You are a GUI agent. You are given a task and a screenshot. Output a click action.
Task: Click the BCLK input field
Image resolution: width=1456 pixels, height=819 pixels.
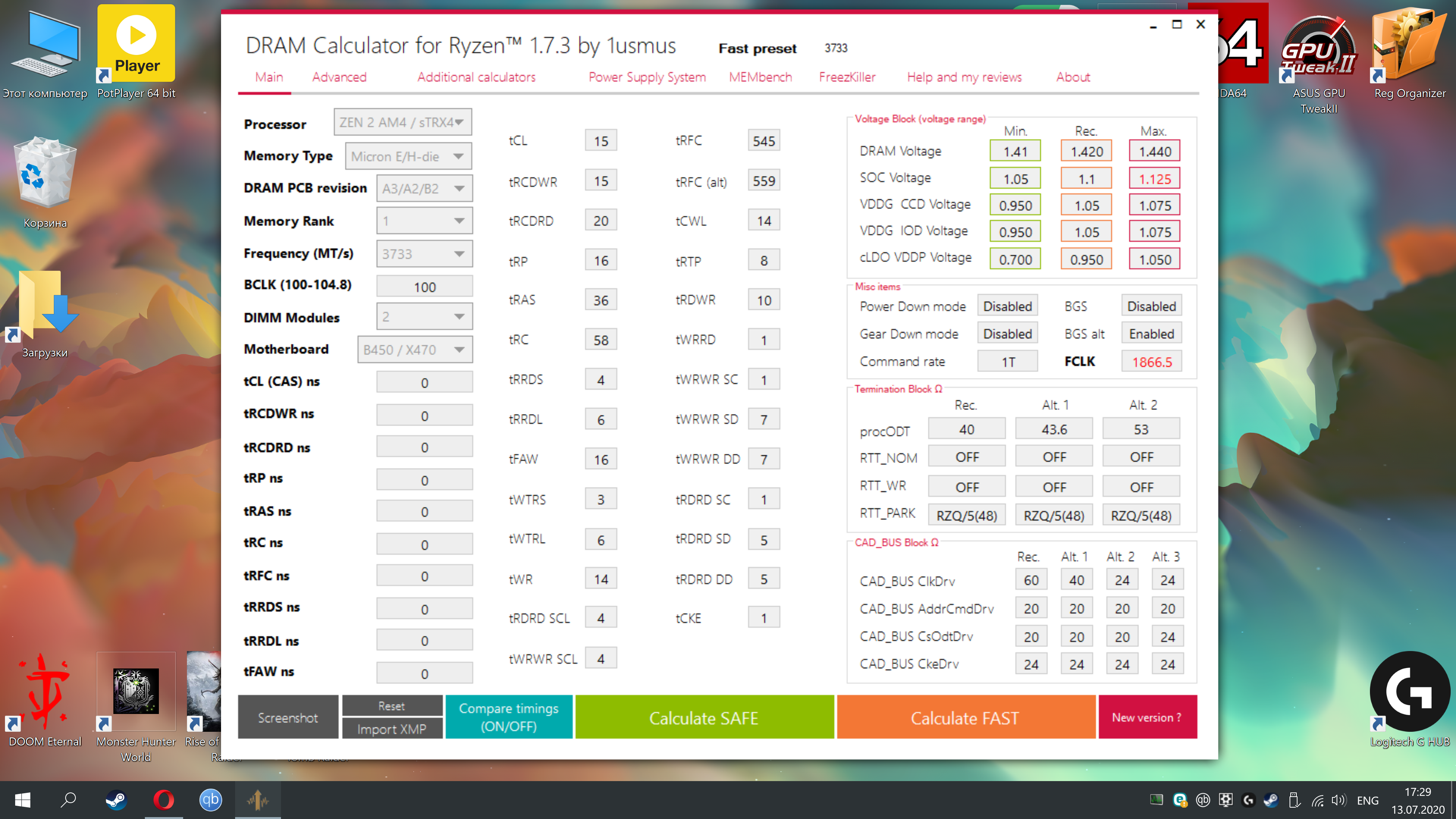pyautogui.click(x=425, y=287)
